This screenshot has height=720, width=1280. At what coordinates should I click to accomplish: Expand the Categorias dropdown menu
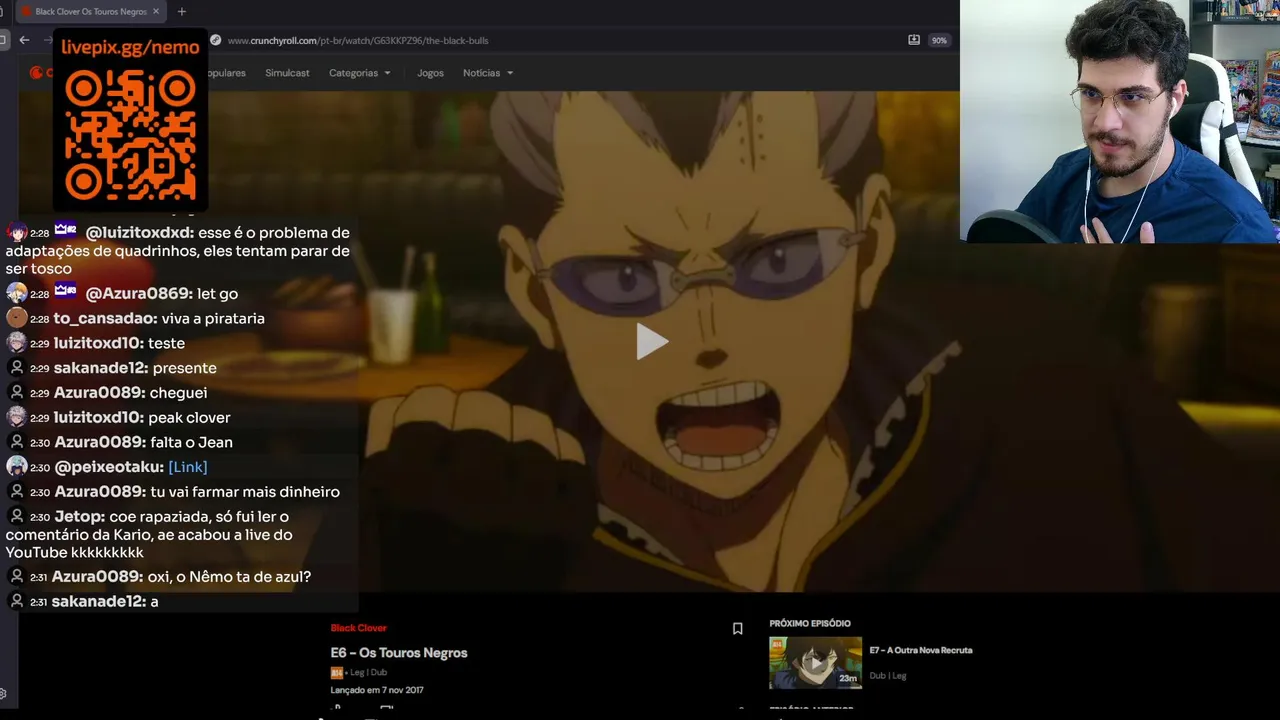(360, 73)
